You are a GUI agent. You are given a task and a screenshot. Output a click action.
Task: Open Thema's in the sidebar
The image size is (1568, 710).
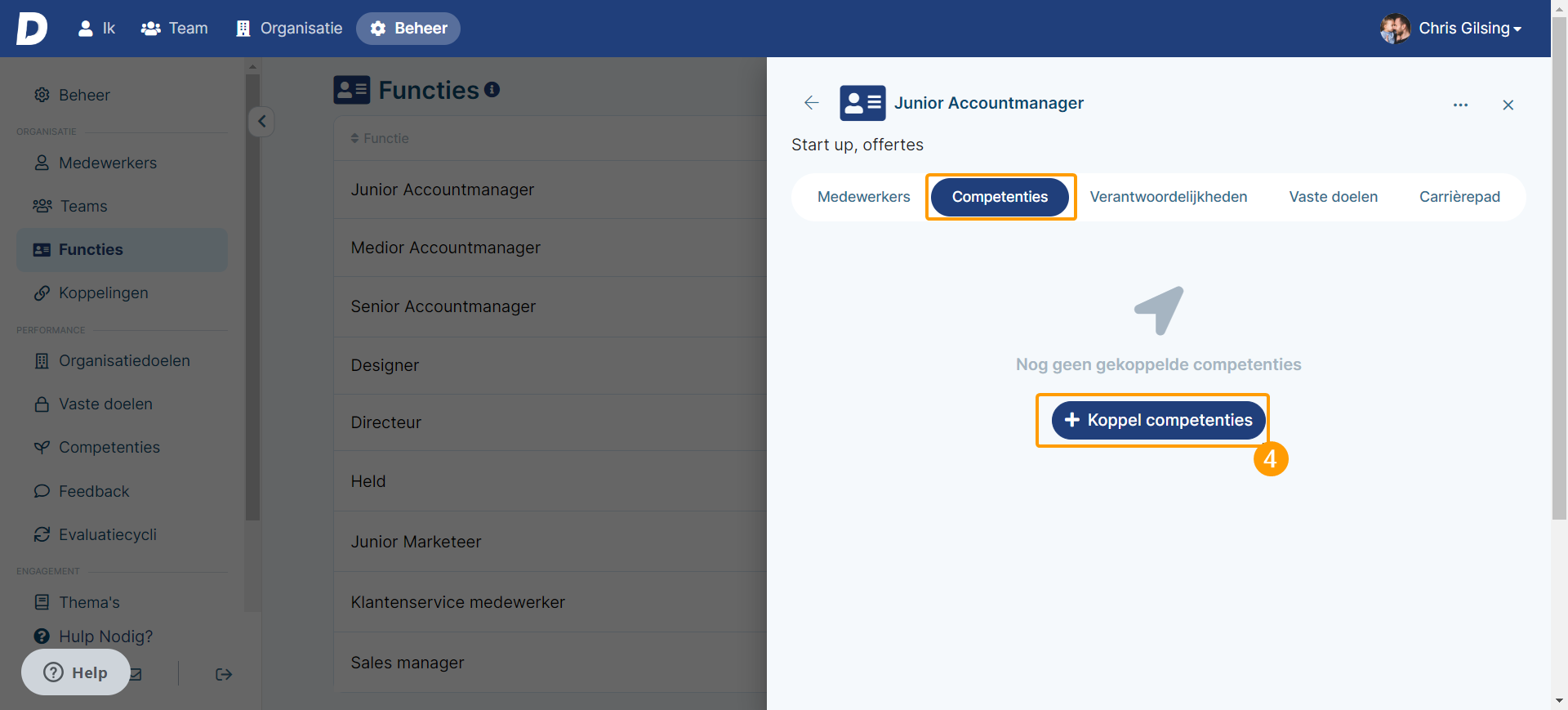coord(89,602)
